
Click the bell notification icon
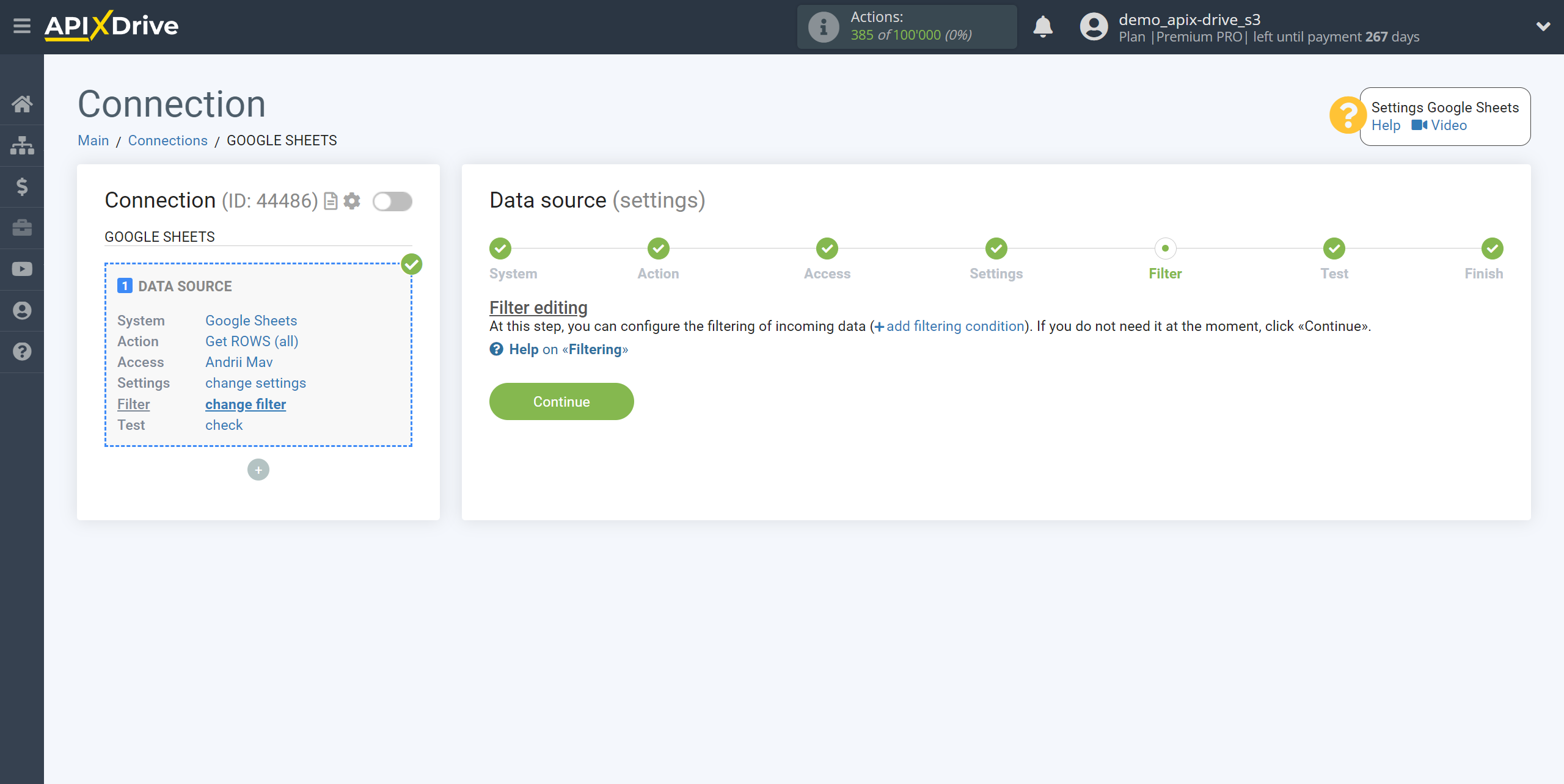click(x=1044, y=27)
